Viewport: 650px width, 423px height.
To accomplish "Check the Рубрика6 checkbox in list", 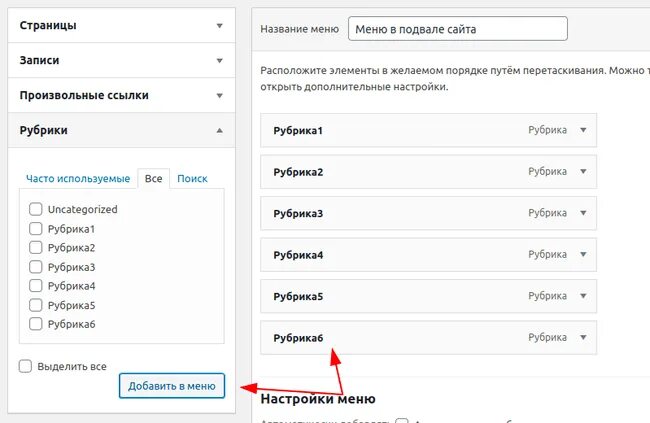I will (36, 324).
